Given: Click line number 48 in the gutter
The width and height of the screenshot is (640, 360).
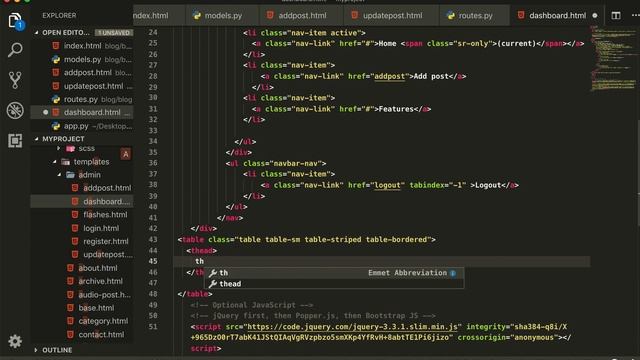Looking at the screenshot, I should [153, 294].
